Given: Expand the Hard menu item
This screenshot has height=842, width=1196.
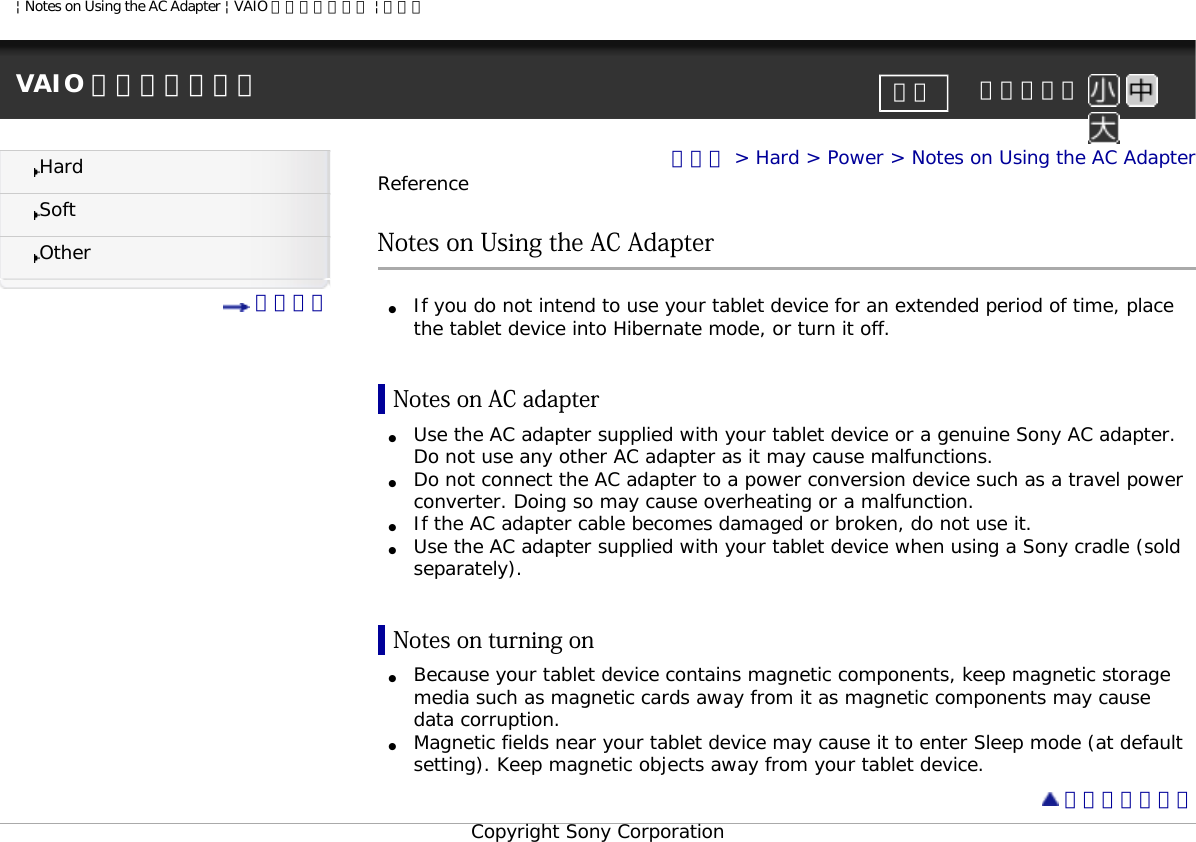Looking at the screenshot, I should [165, 171].
